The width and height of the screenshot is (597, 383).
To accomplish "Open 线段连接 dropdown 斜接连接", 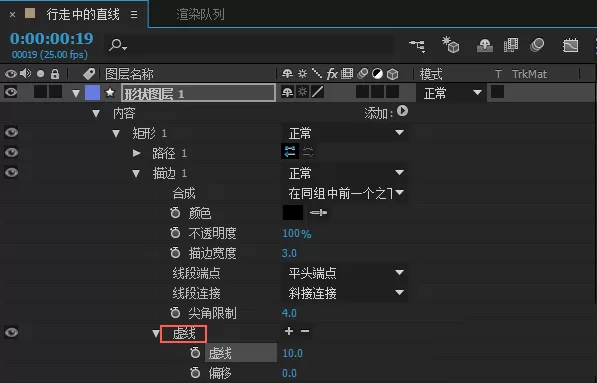I will tap(345, 293).
